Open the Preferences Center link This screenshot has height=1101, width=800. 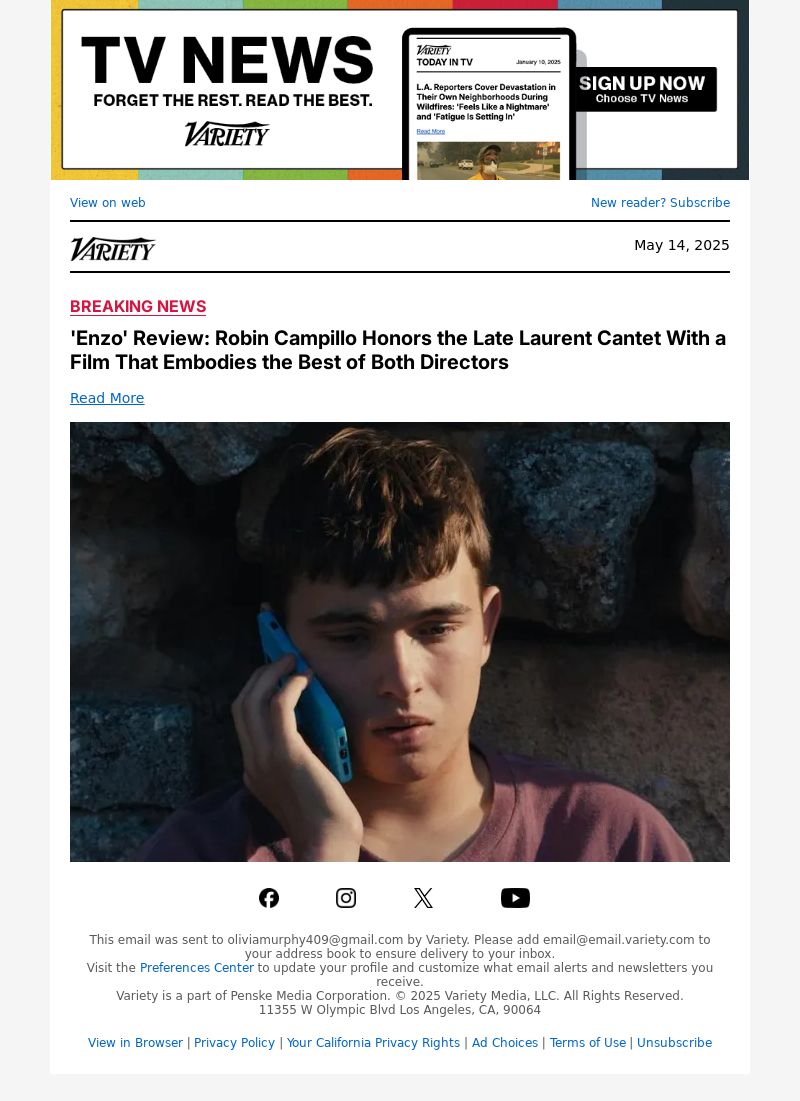coord(197,968)
